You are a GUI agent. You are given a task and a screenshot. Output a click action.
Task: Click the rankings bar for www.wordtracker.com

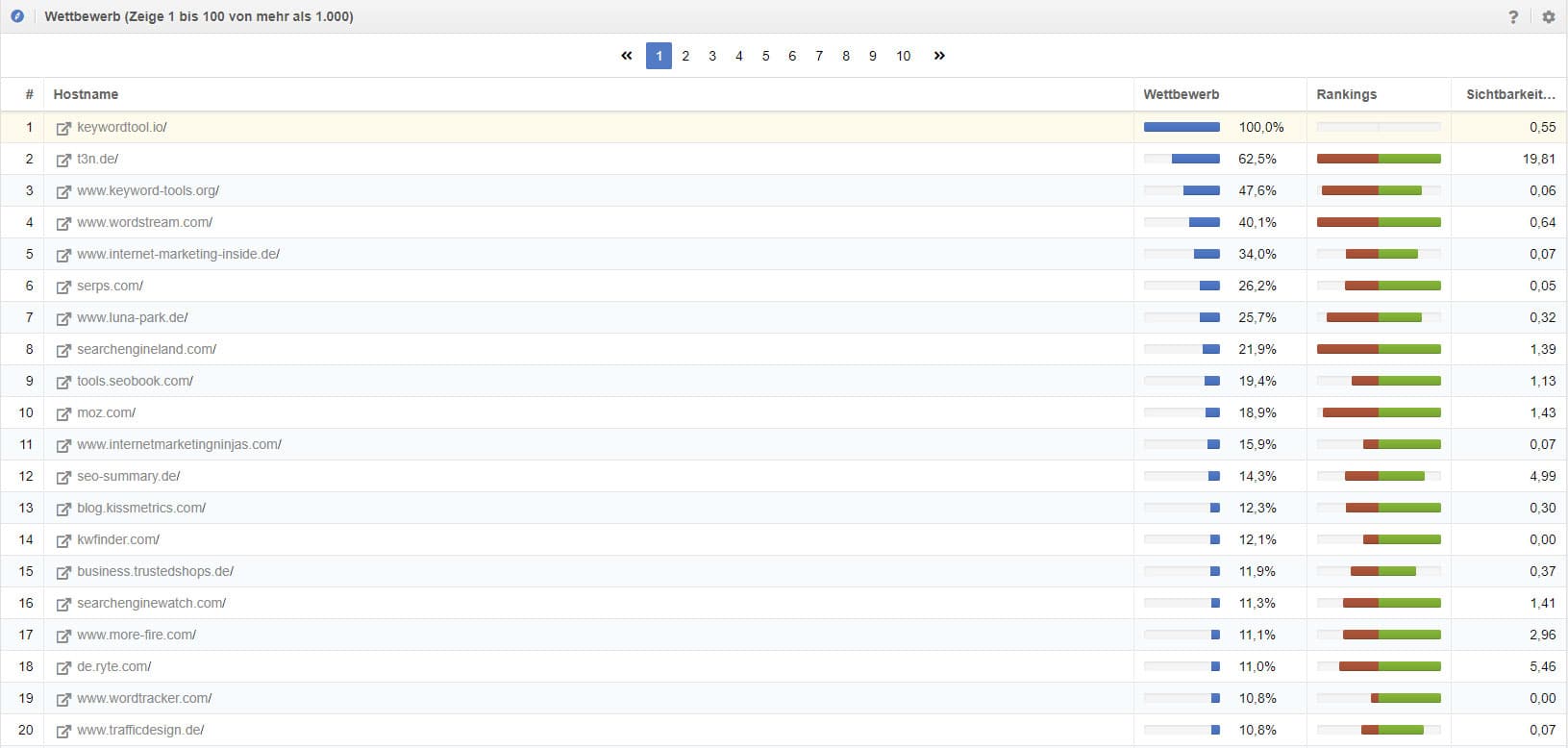point(1379,698)
